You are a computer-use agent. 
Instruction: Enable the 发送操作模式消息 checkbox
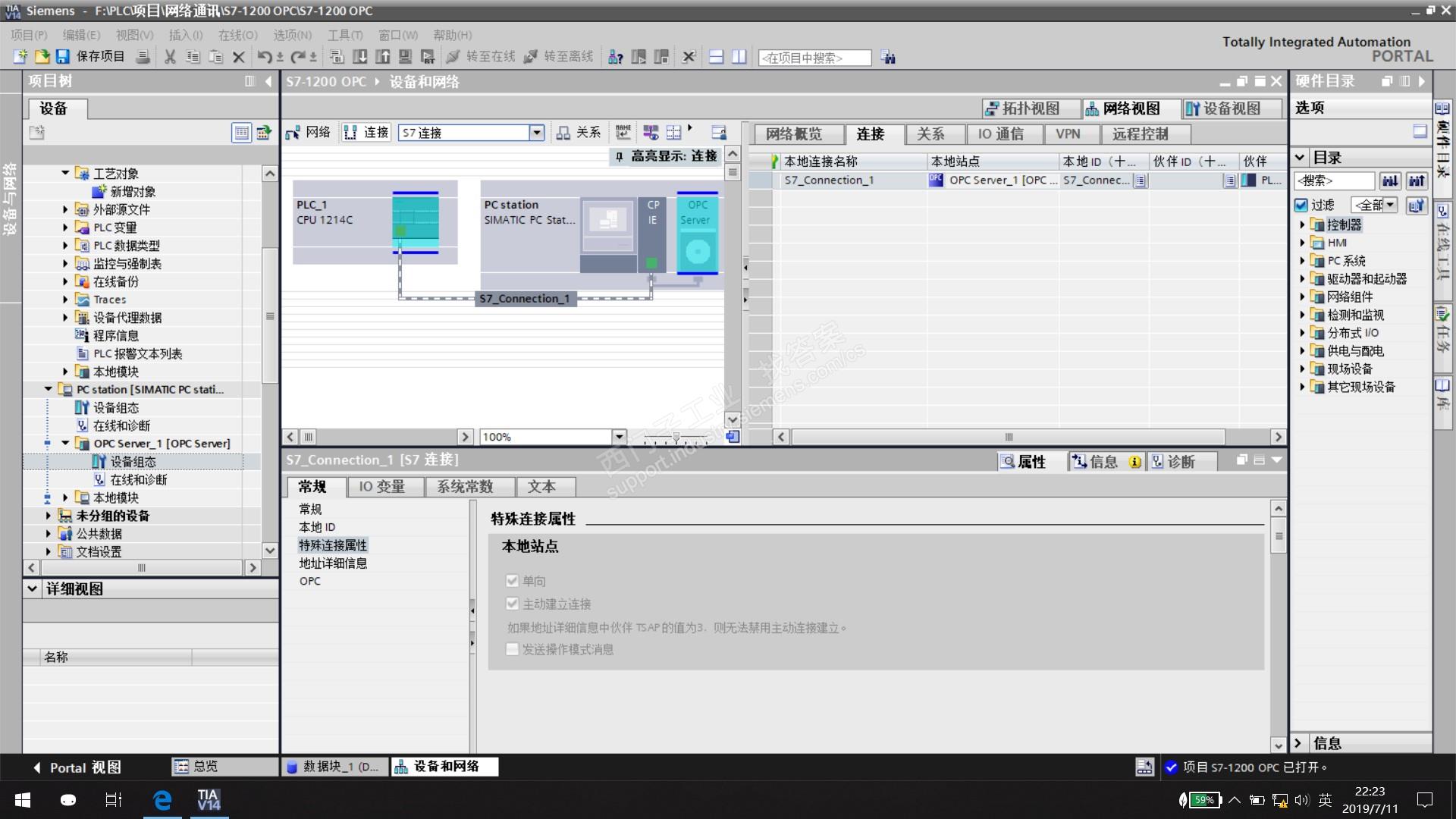pos(513,649)
